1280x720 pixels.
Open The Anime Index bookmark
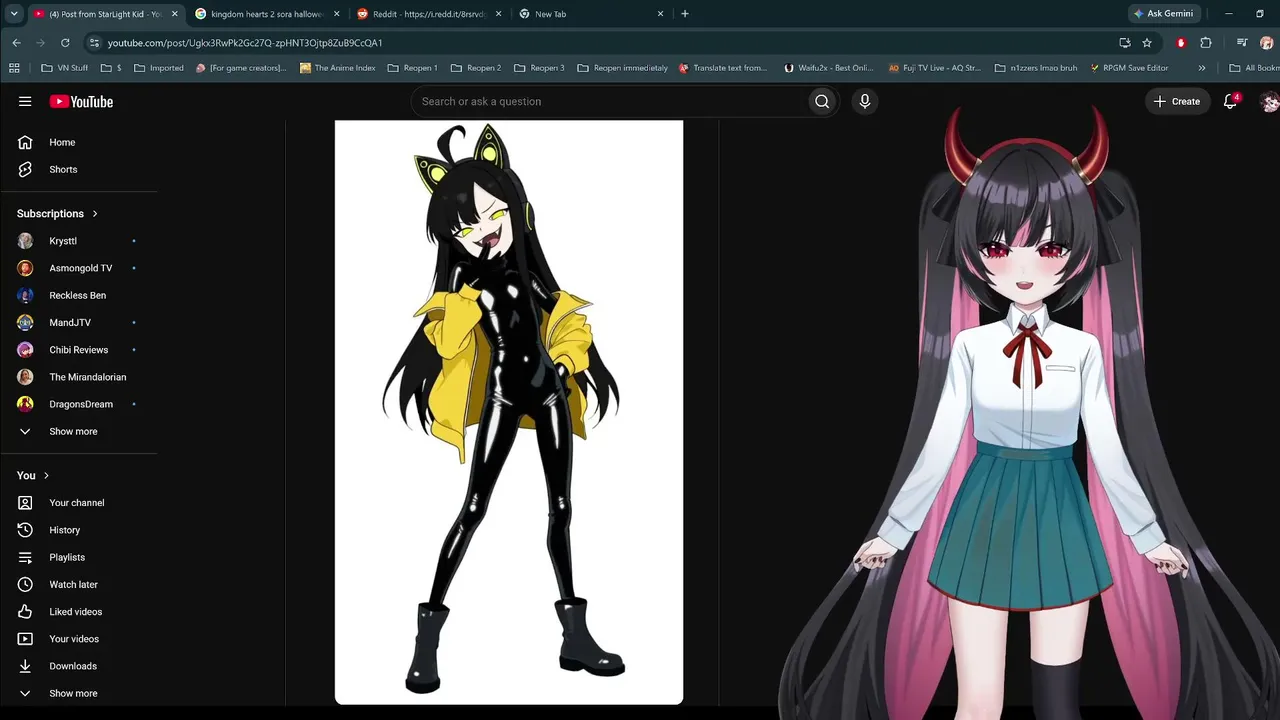point(338,68)
